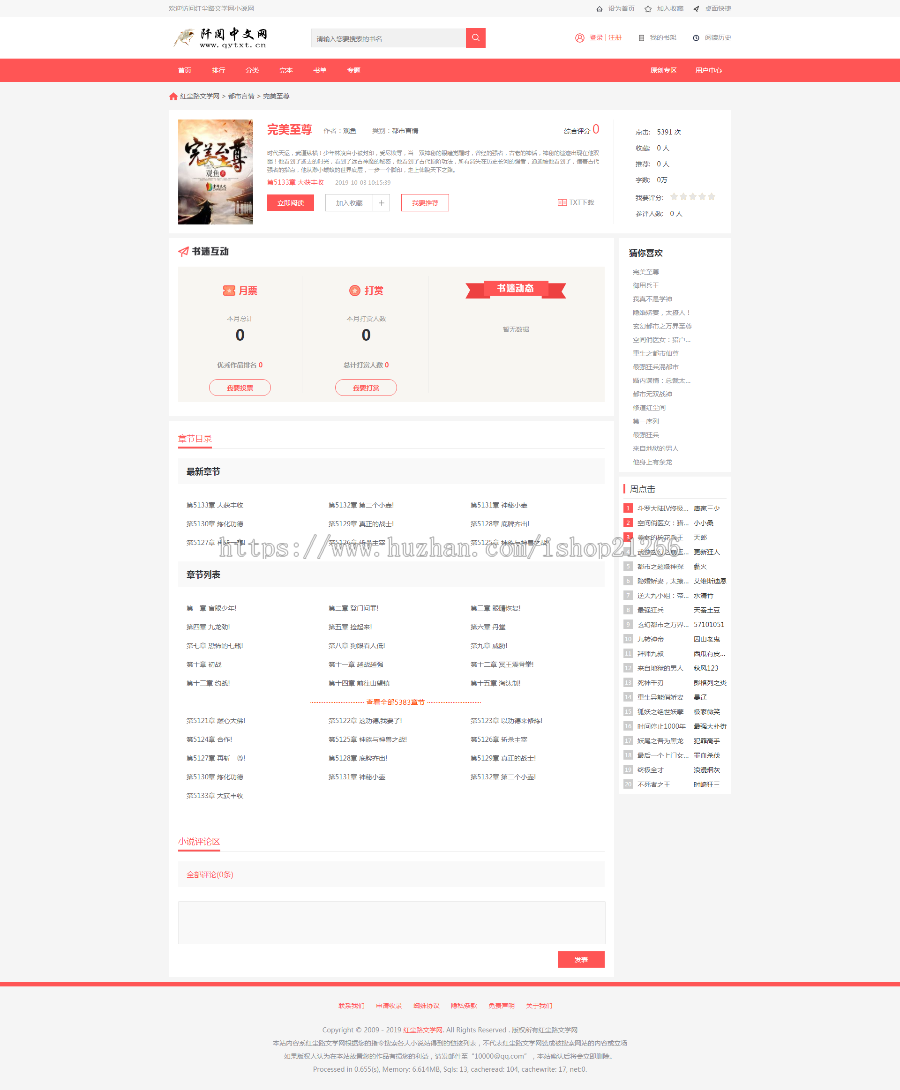Click the bookshelf icon in header

coord(641,38)
